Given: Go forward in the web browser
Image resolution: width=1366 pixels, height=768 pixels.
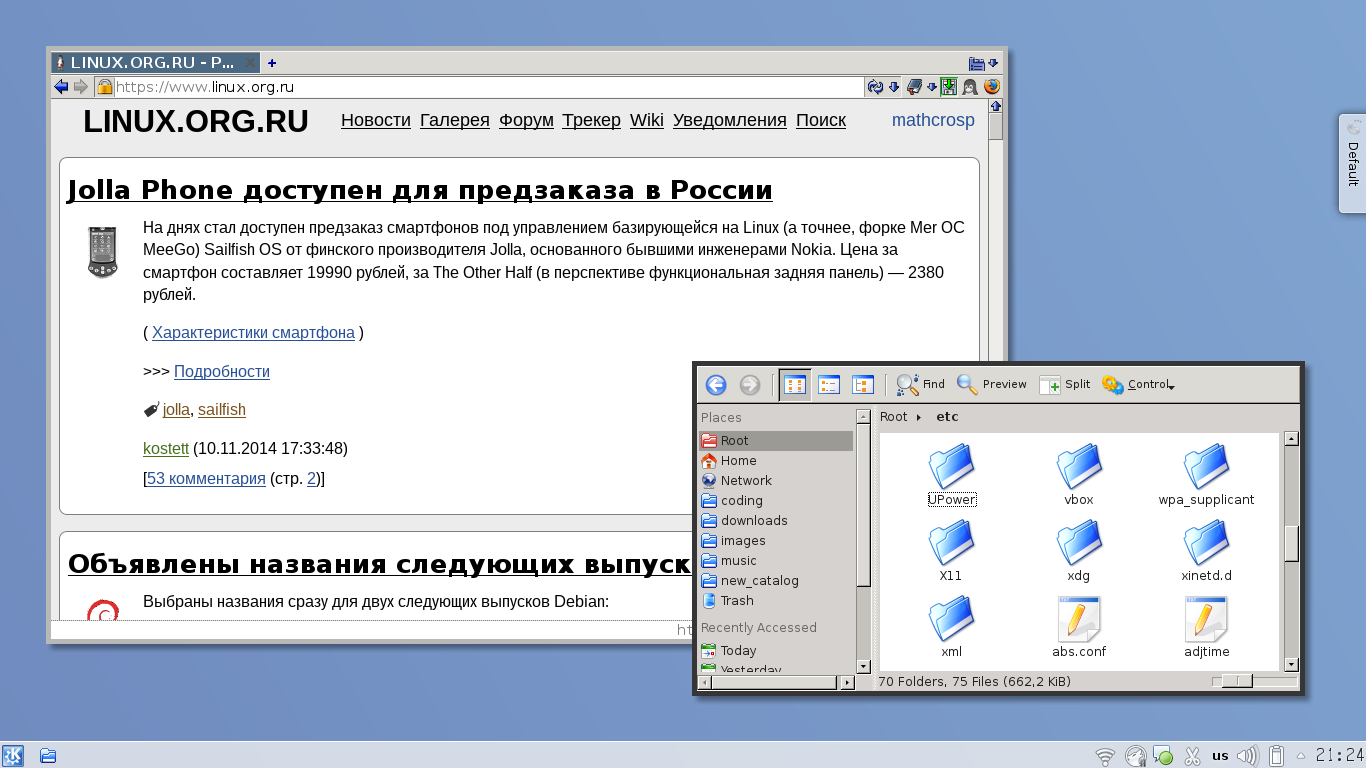Looking at the screenshot, I should [81, 87].
